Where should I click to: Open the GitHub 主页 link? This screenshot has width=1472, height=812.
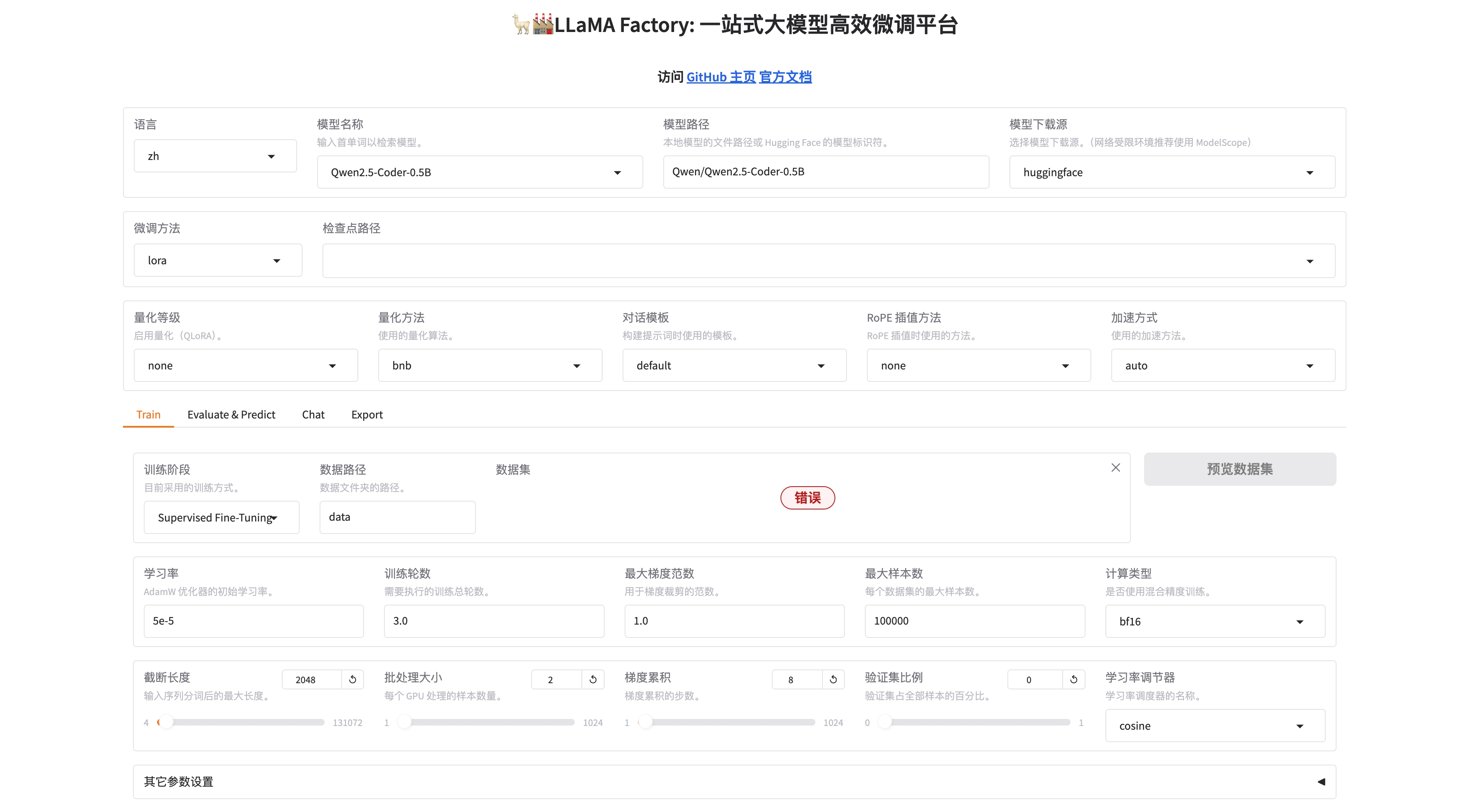tap(721, 77)
